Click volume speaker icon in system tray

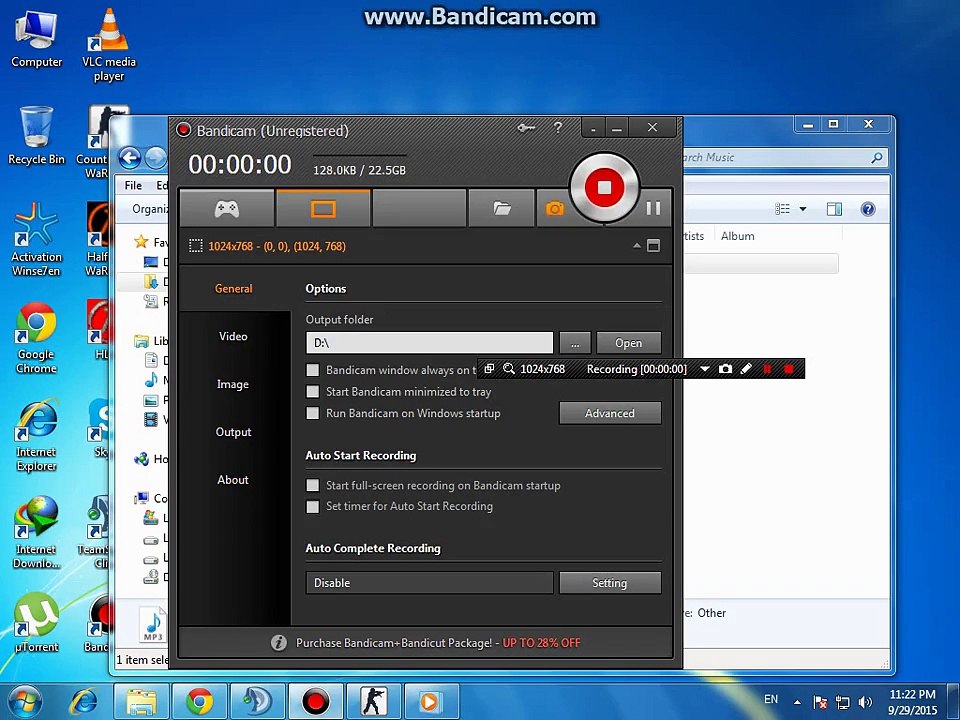click(x=864, y=702)
